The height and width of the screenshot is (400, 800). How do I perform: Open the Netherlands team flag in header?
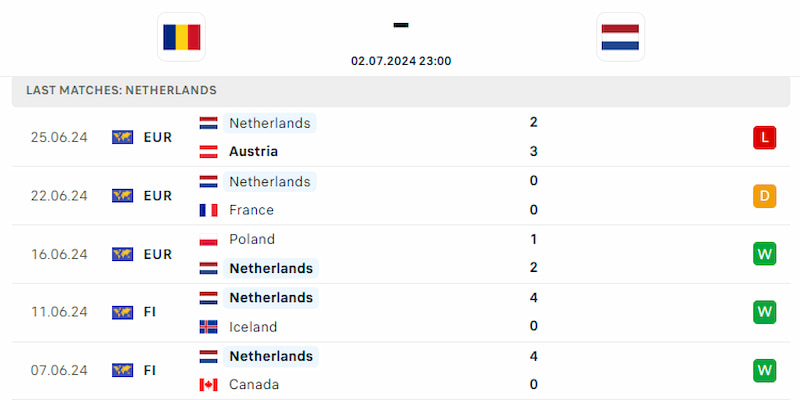(x=620, y=37)
